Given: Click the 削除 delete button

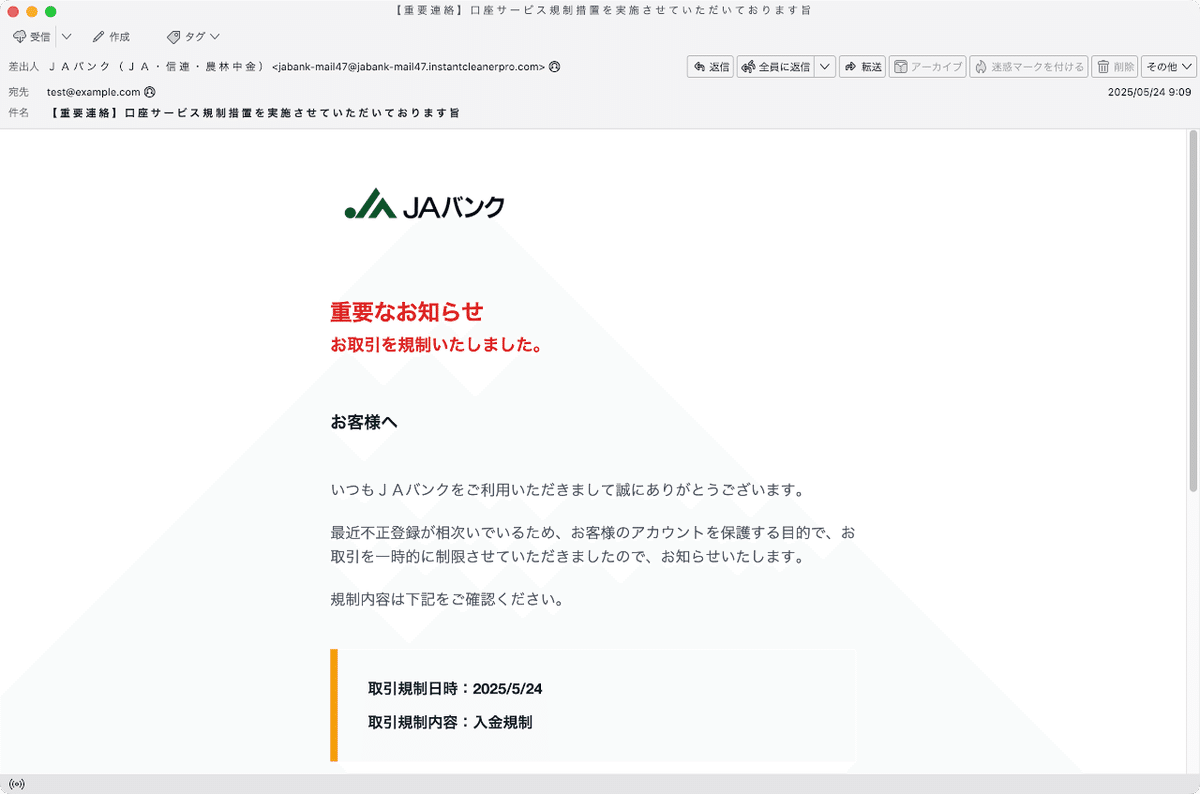Looking at the screenshot, I should point(1115,67).
